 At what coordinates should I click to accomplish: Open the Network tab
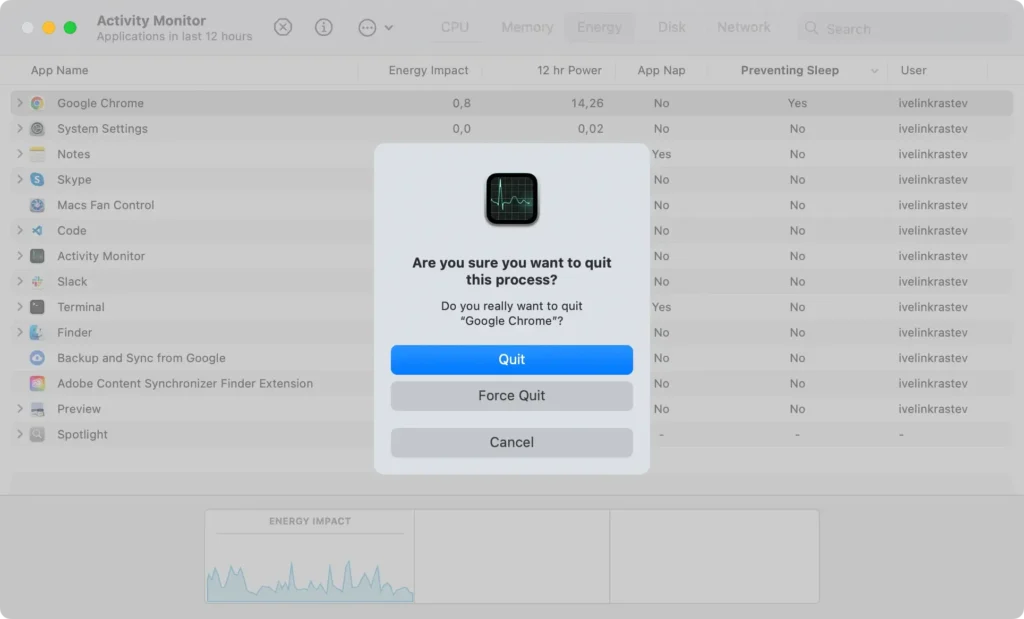(x=743, y=27)
